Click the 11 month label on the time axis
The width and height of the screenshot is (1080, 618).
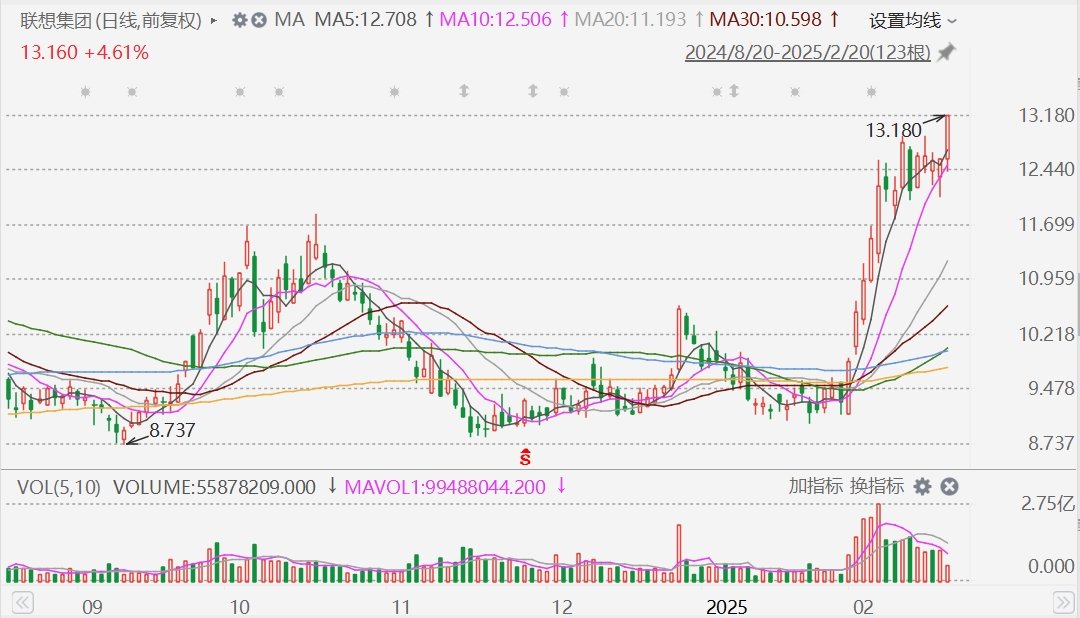point(401,607)
